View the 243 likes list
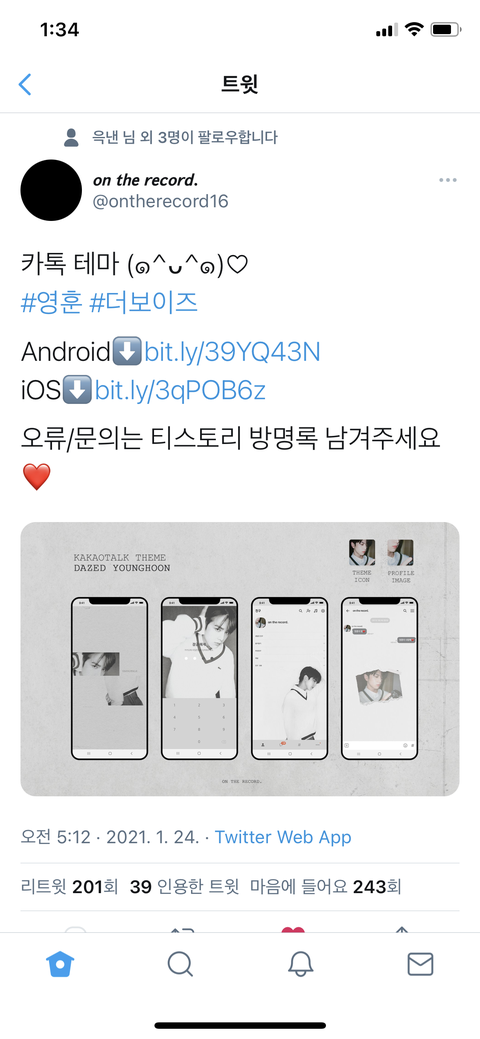This screenshot has height=1039, width=480. (326, 887)
